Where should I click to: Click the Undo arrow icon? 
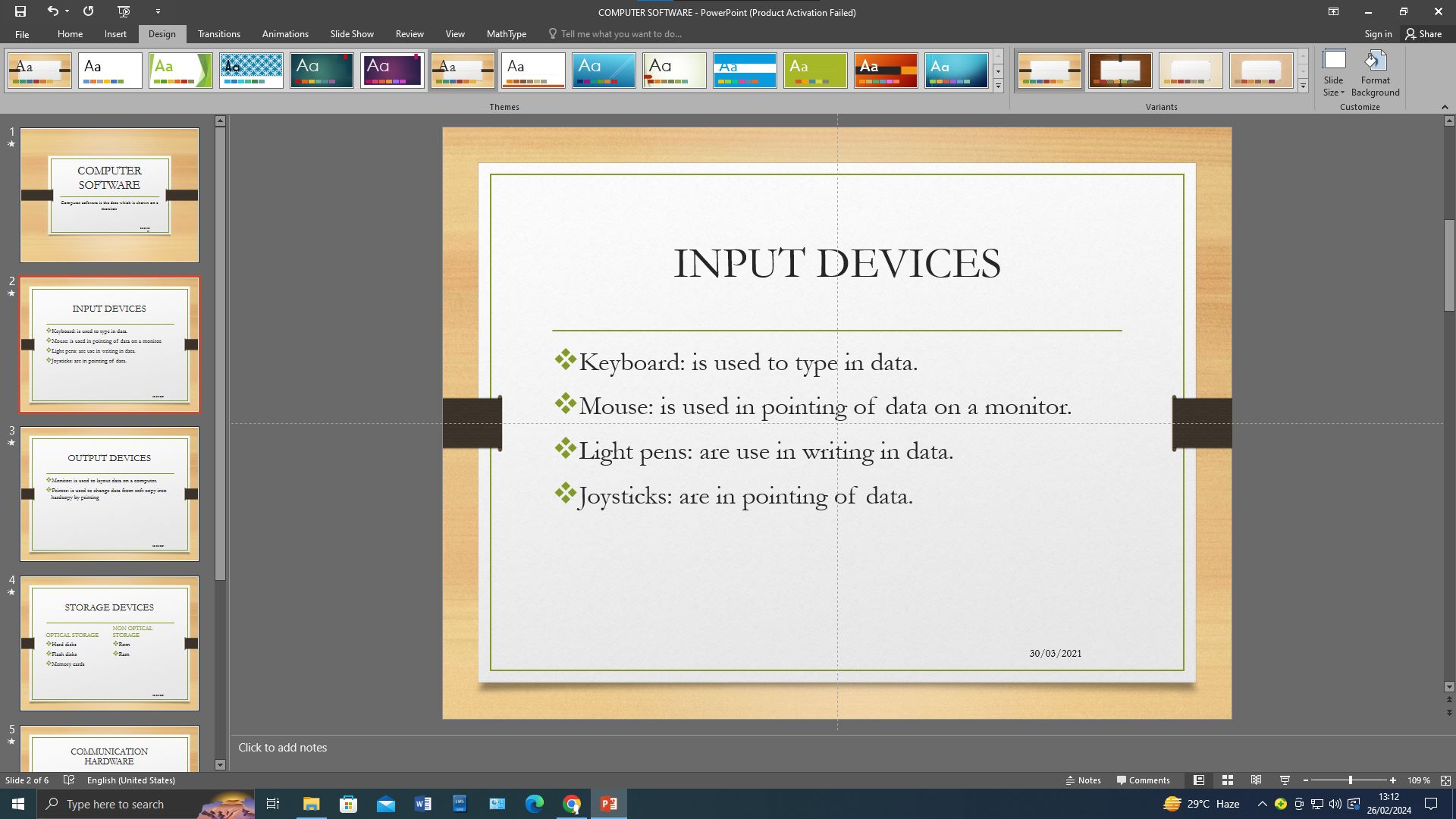coord(52,11)
